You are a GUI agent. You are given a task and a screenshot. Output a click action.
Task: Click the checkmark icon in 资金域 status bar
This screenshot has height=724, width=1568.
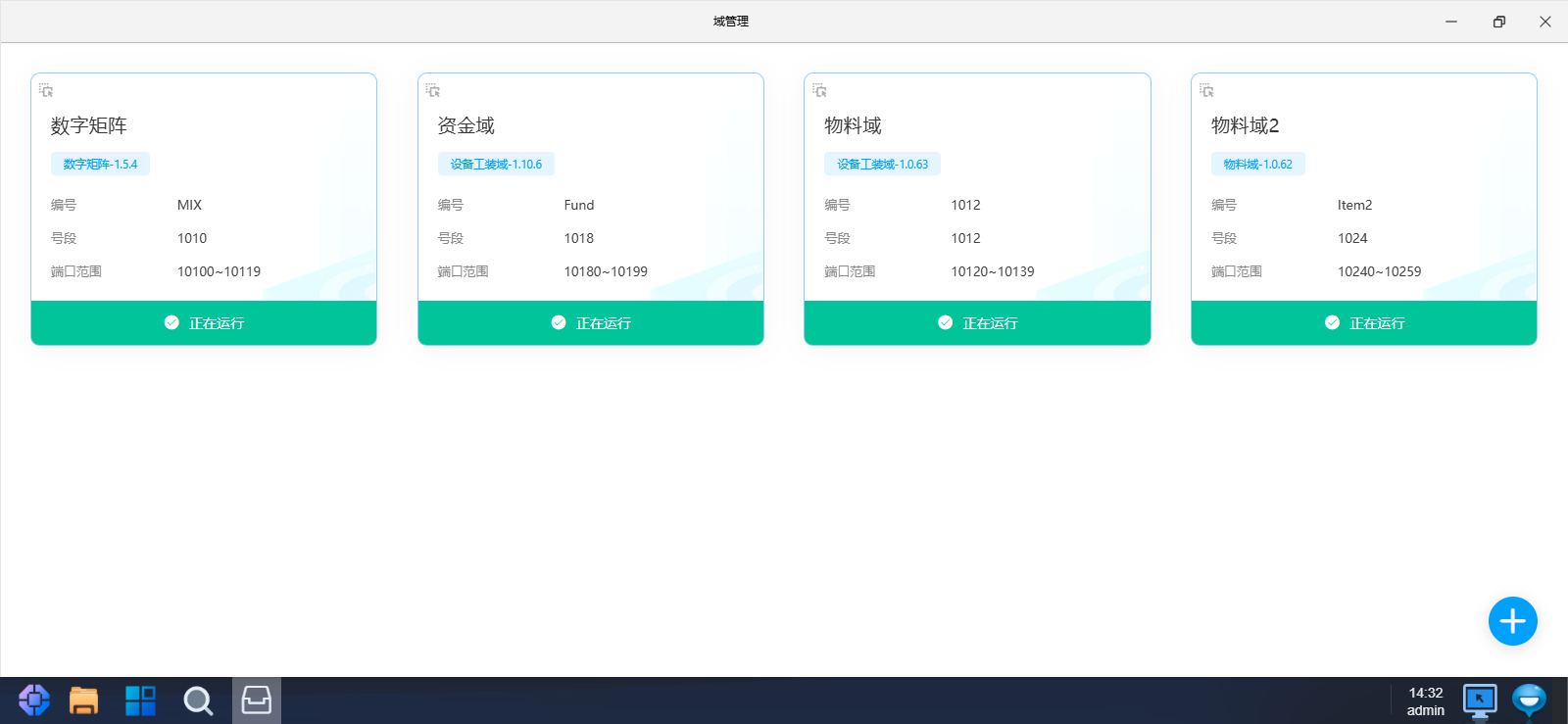[559, 322]
